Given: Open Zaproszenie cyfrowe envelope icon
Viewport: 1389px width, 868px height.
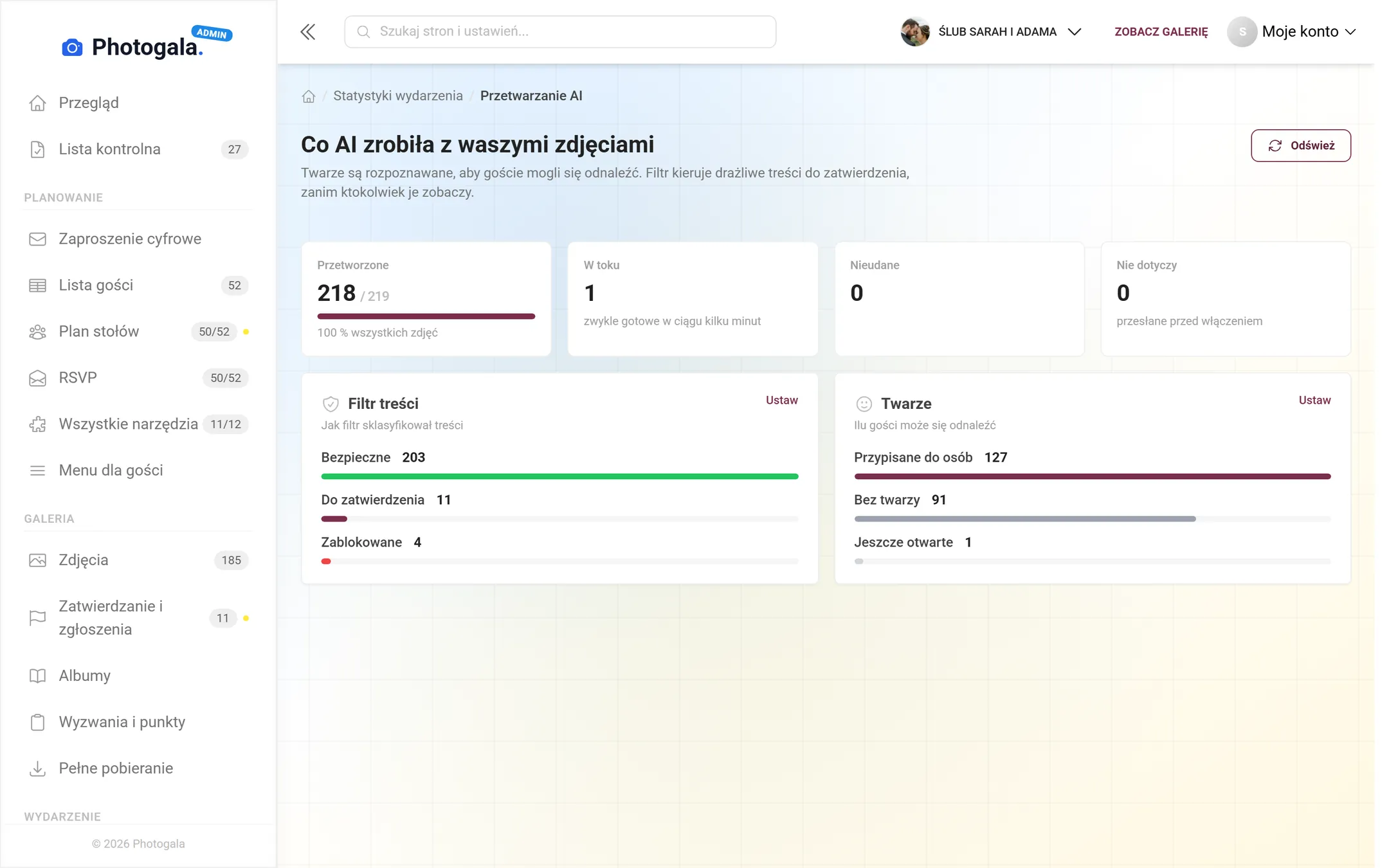Looking at the screenshot, I should (37, 239).
